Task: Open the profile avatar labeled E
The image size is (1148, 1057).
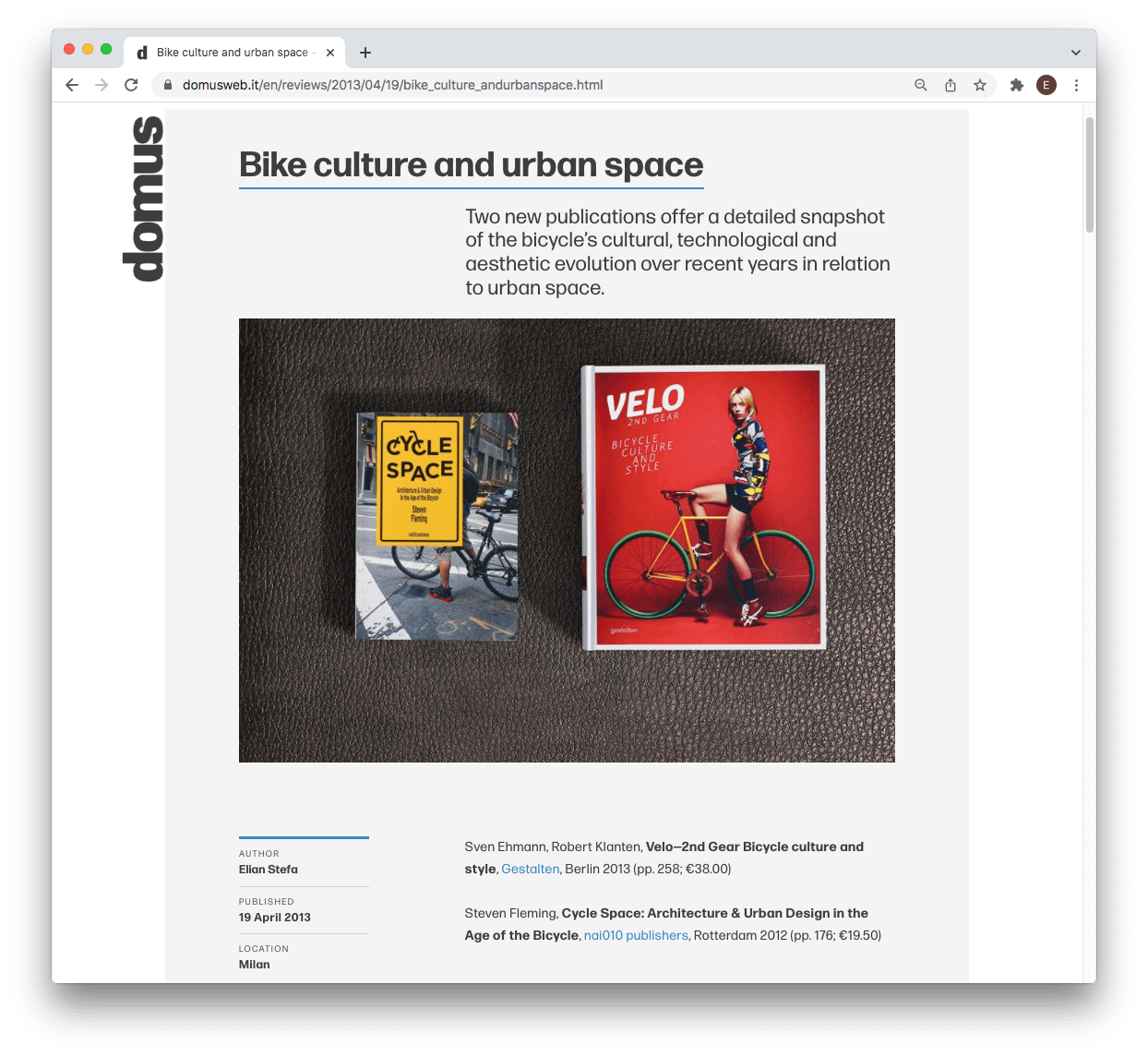Action: pos(1046,85)
